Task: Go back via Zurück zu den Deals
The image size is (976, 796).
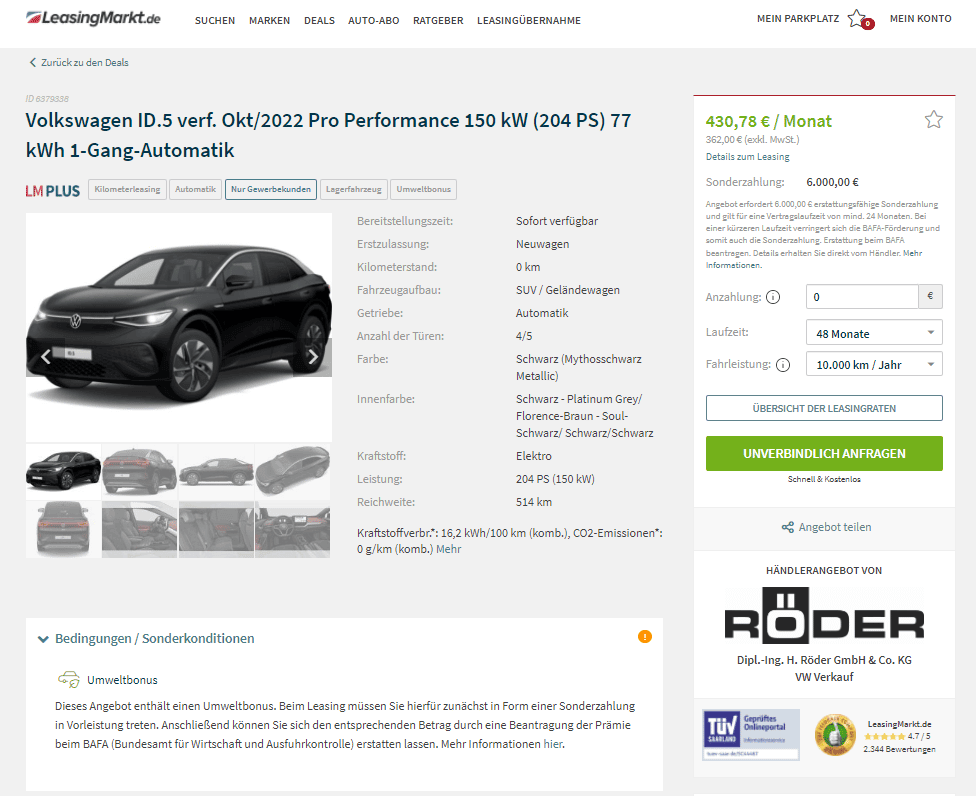Action: (85, 62)
